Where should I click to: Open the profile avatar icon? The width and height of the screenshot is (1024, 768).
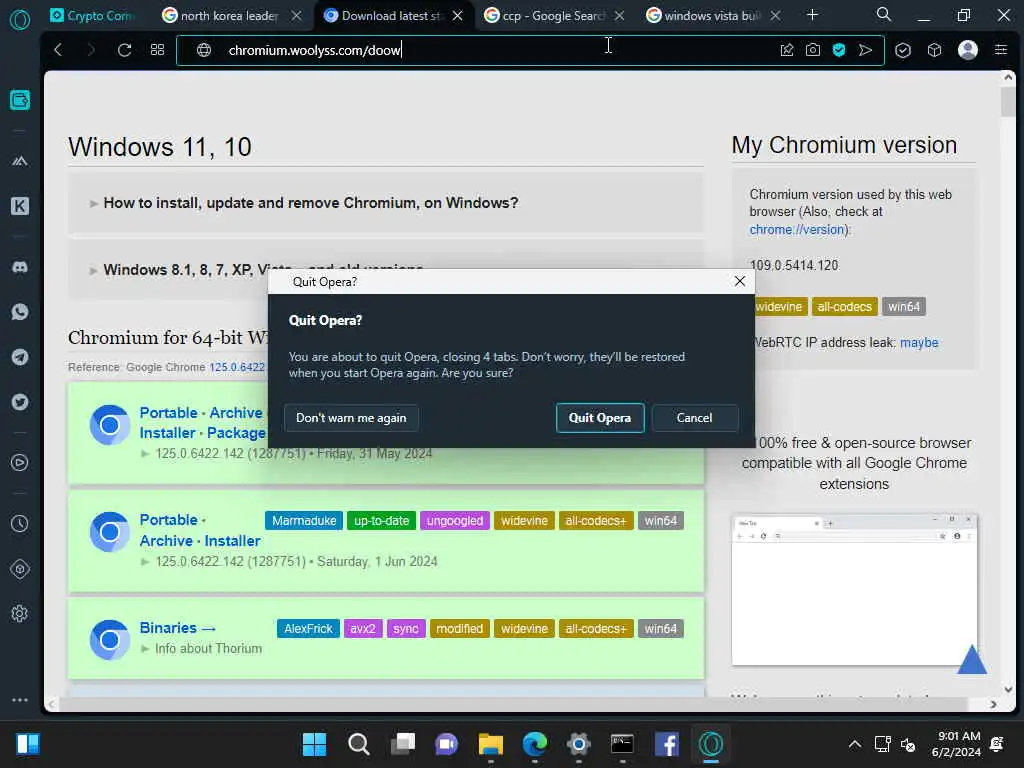tap(968, 50)
